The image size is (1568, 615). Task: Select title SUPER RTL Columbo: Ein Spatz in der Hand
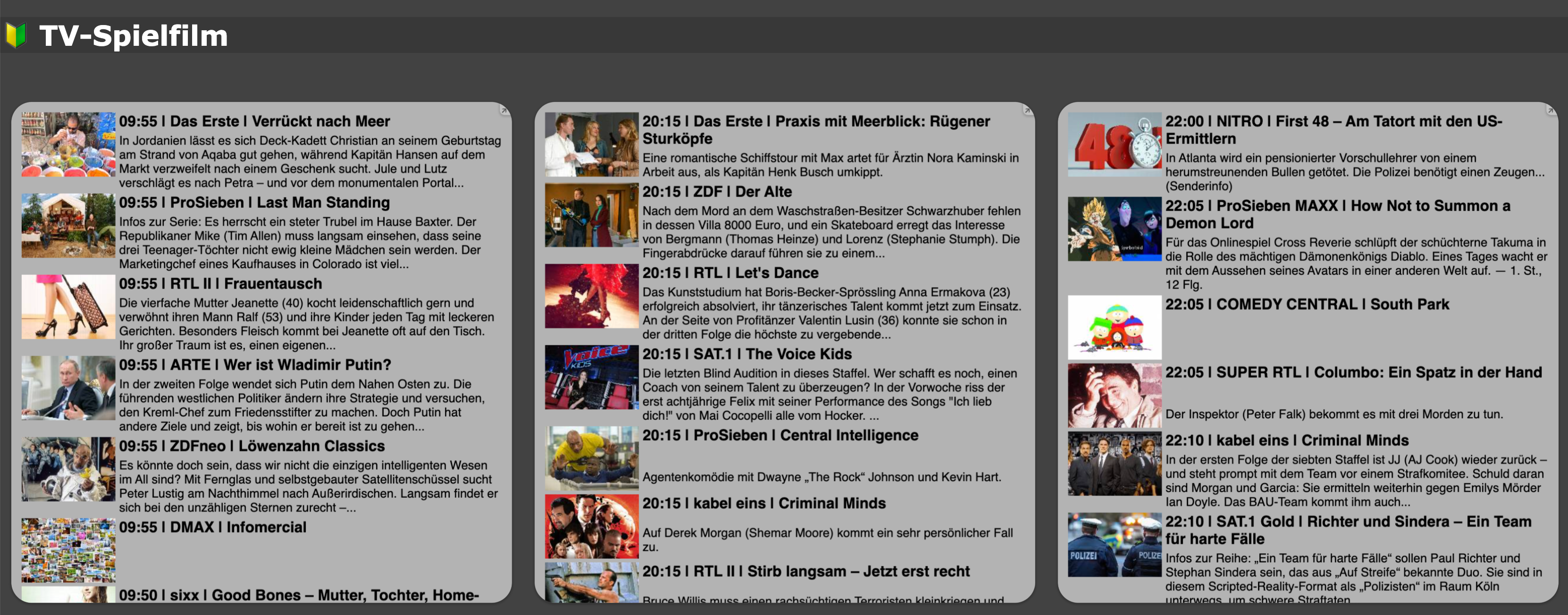[1354, 372]
